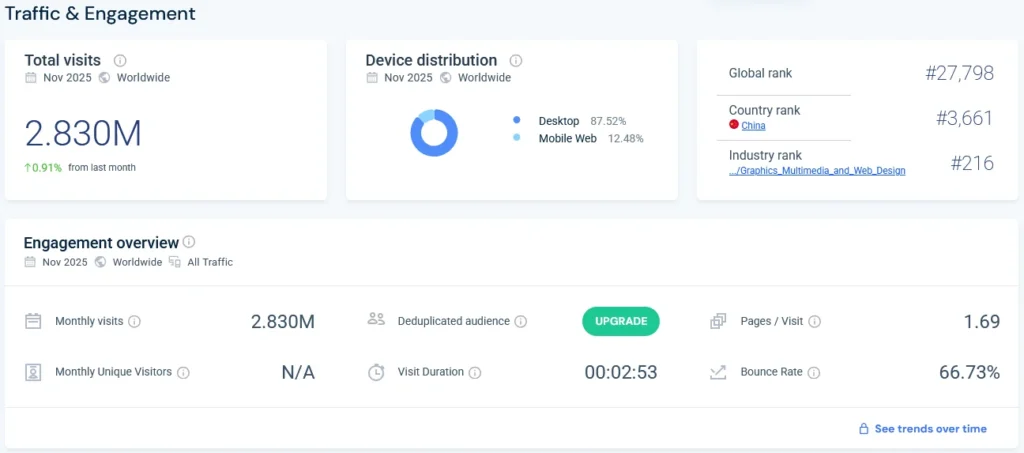1024x453 pixels.
Task: Open Graphics Multimedia and Web Design link
Action: tap(817, 171)
